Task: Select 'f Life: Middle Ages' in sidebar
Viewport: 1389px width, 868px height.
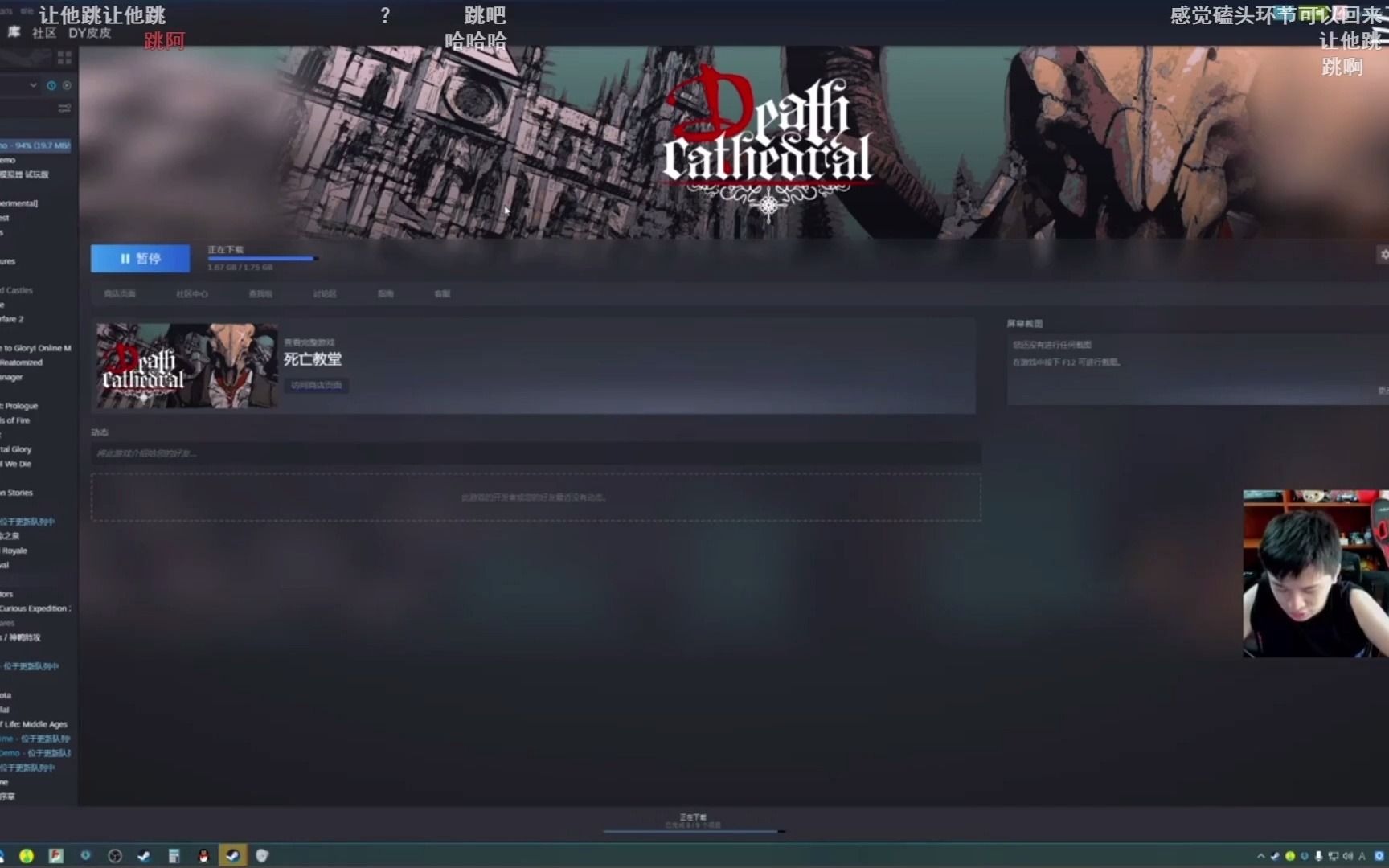Action: pyautogui.click(x=35, y=724)
